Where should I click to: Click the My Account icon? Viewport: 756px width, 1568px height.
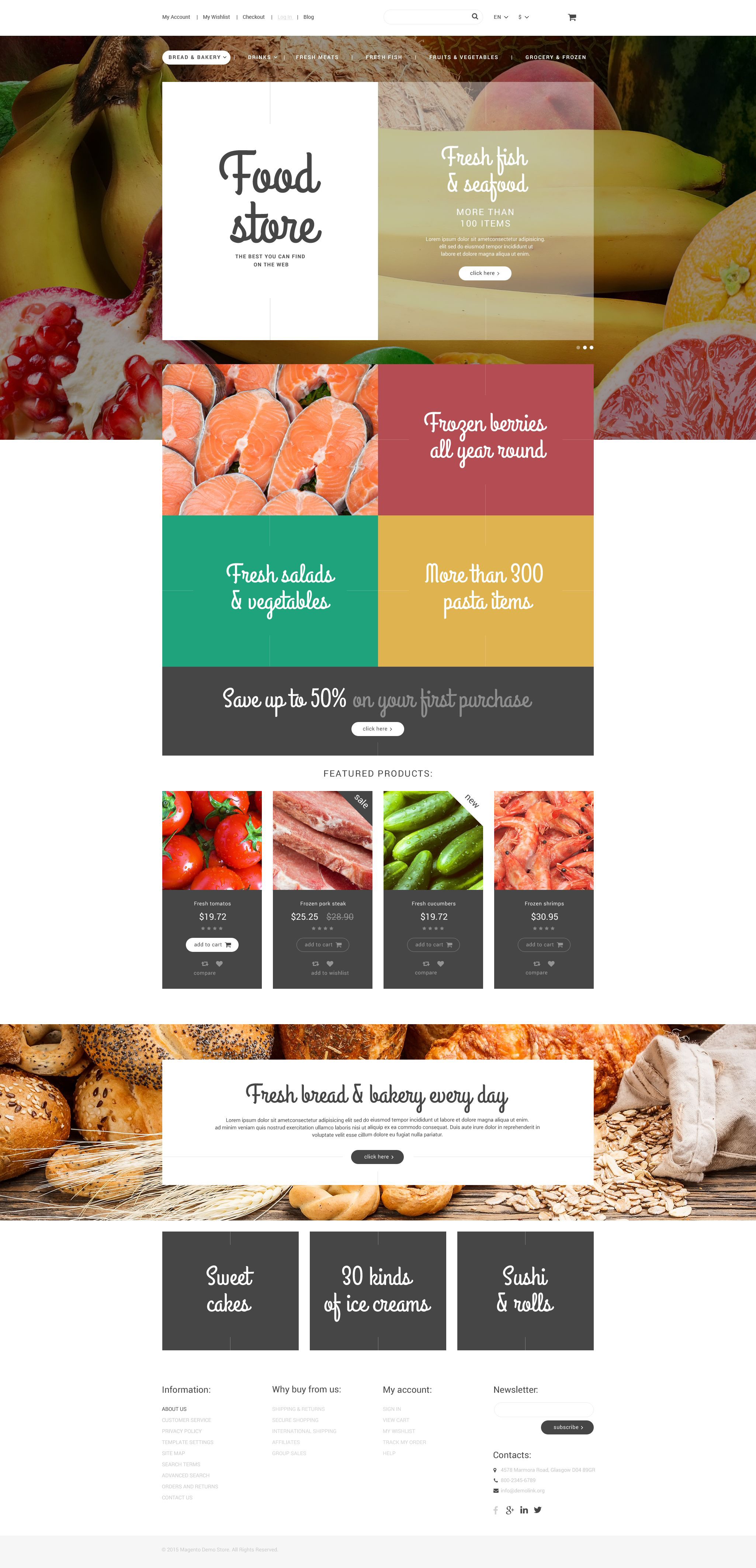click(176, 16)
